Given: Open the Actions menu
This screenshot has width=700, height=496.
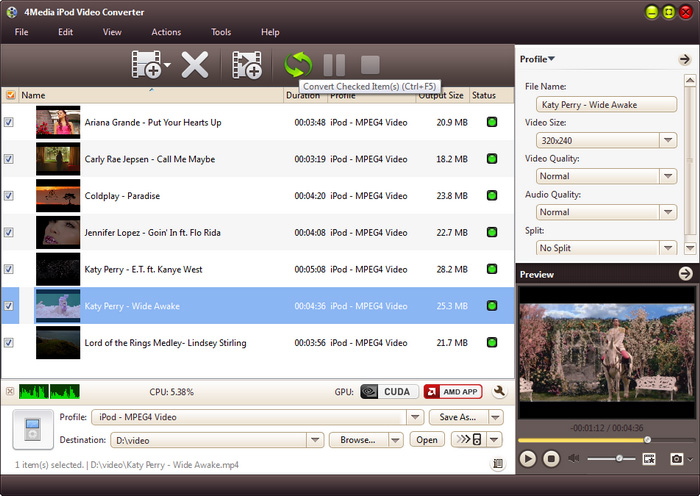Looking at the screenshot, I should pyautogui.click(x=166, y=32).
